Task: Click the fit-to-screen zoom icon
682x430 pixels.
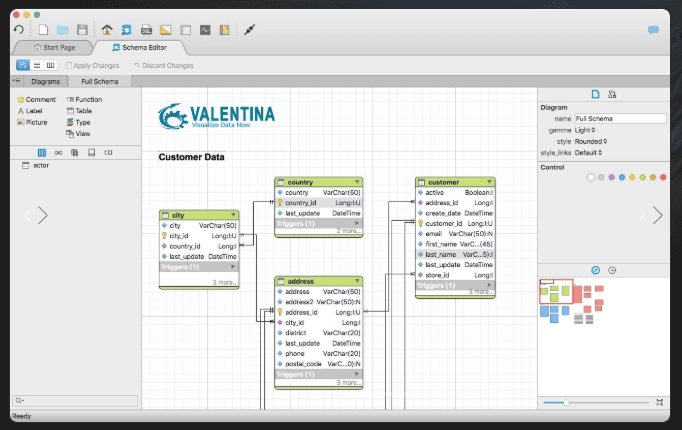Action: [x=659, y=403]
